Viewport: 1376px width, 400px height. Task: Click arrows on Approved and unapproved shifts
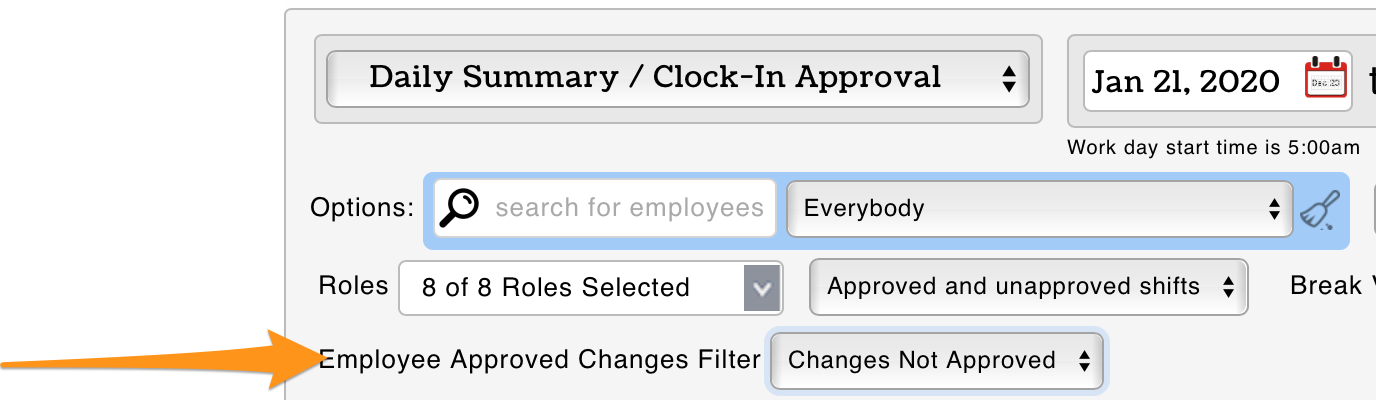pos(1229,287)
